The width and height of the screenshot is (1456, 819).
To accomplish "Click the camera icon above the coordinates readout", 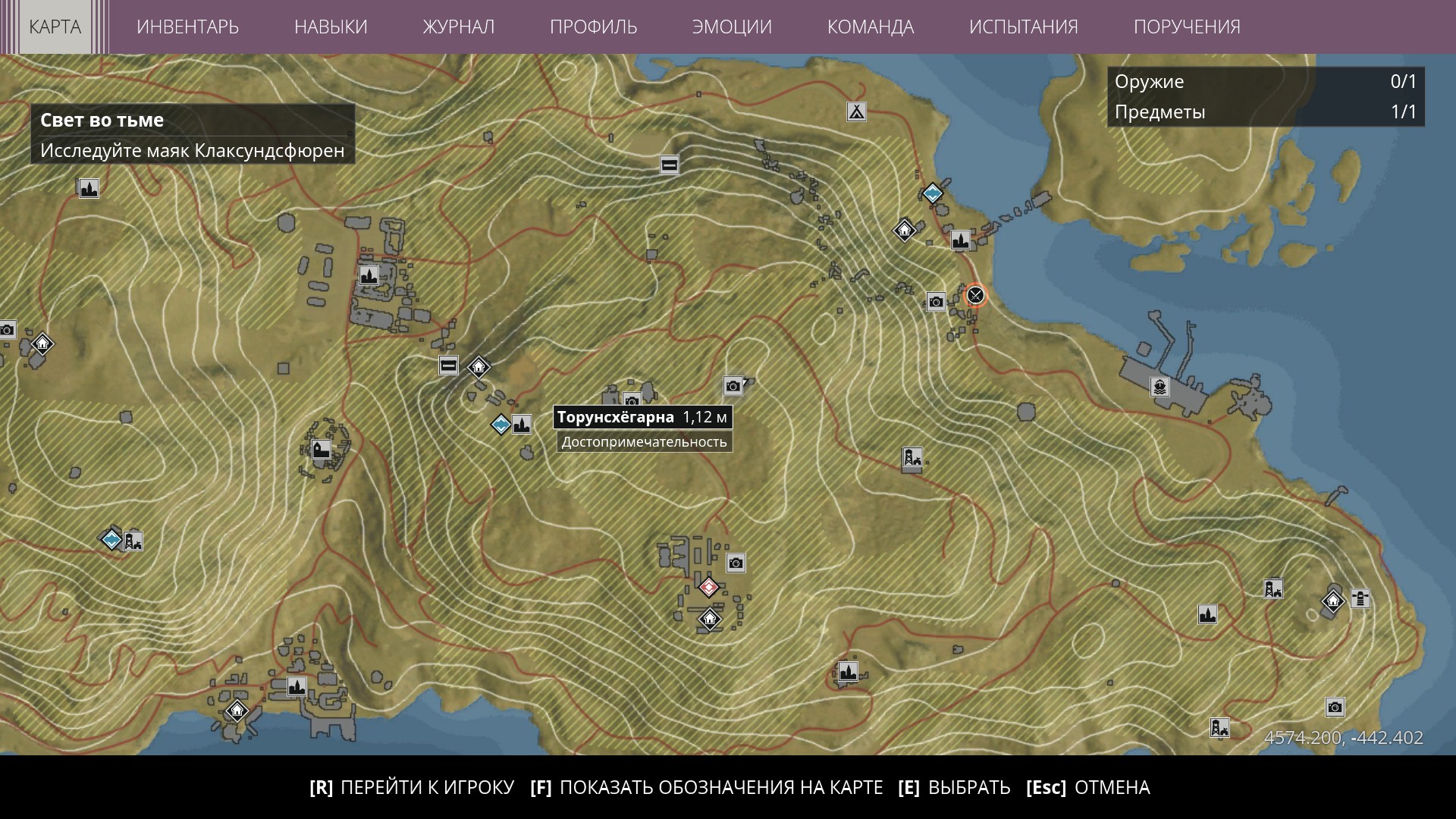I will point(1335,708).
